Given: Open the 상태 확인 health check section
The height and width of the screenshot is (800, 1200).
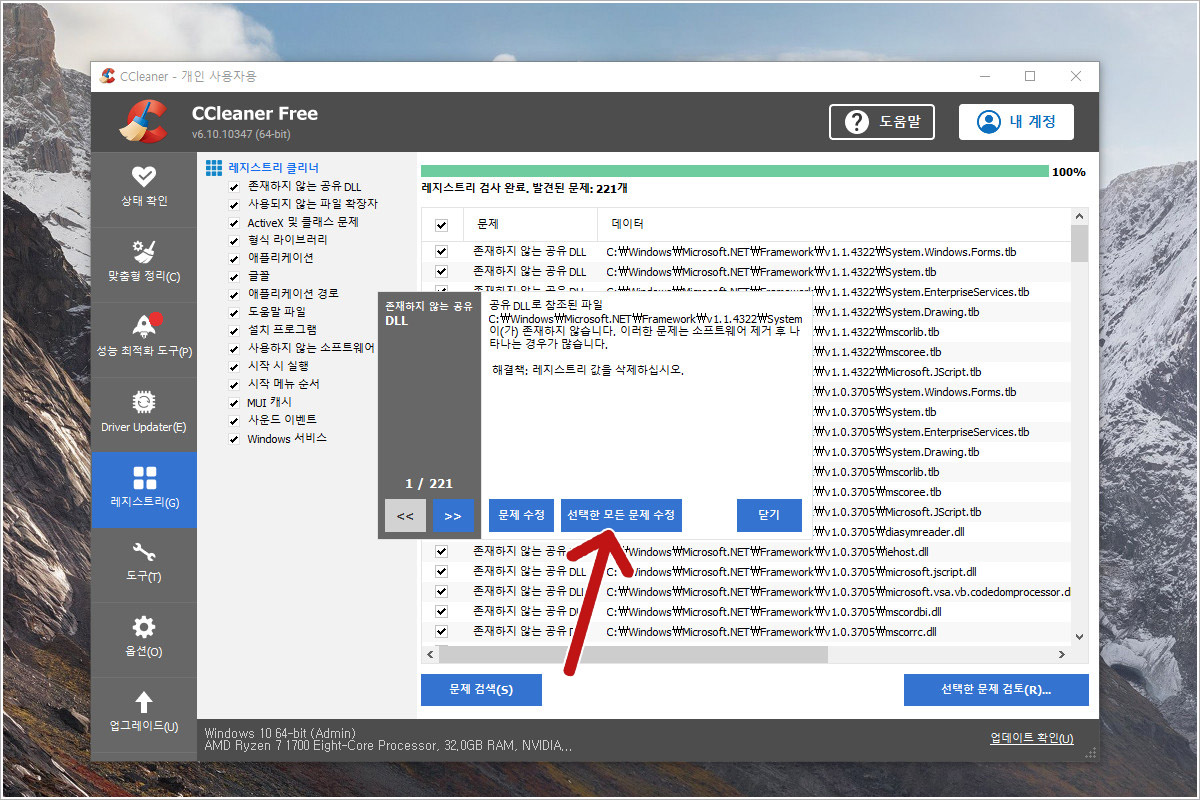Looking at the screenshot, I should pos(143,189).
